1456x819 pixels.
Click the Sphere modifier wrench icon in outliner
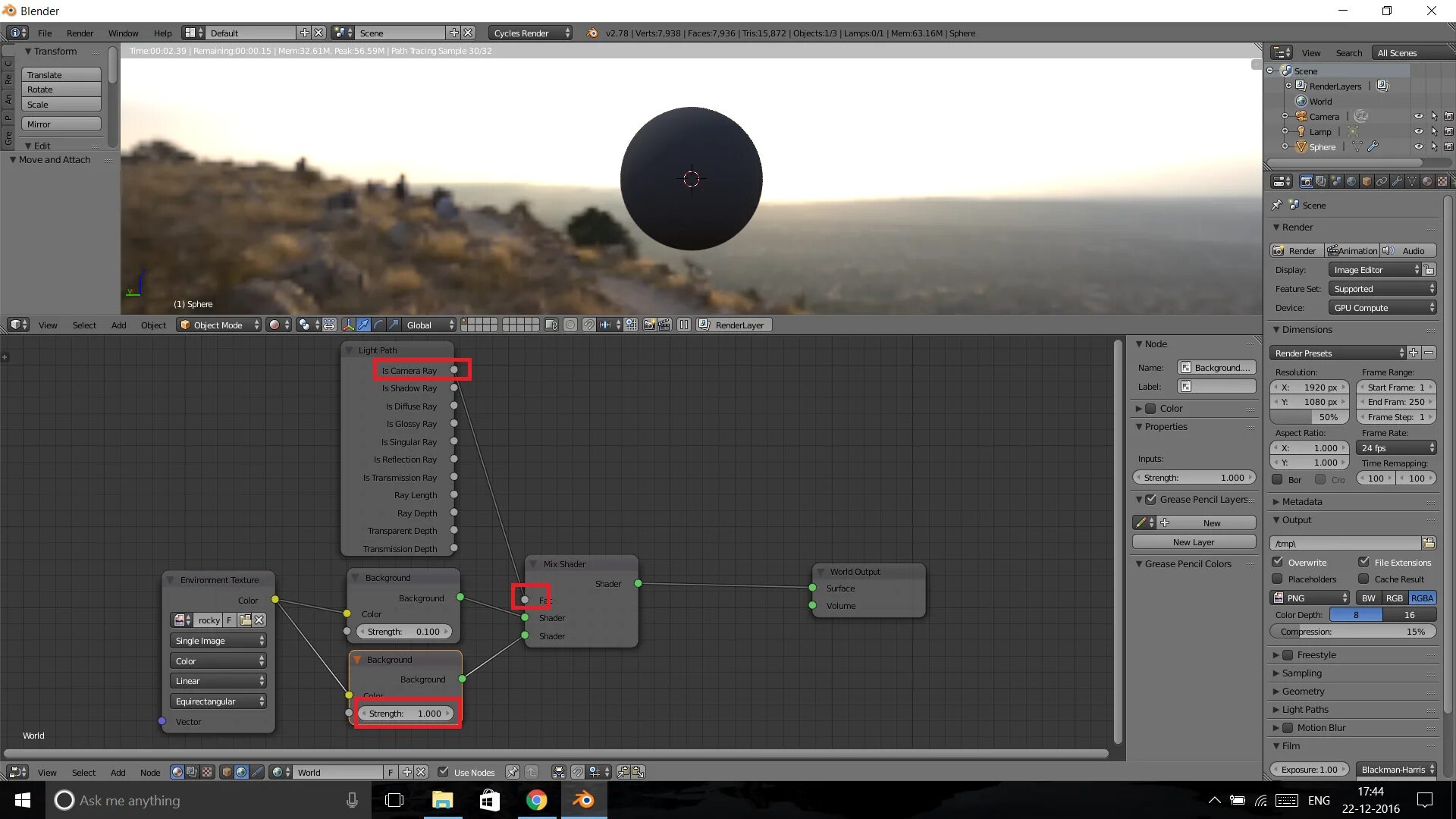coord(1373,146)
